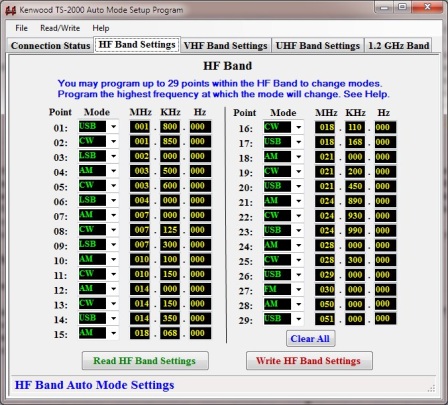Expand Mode dropdown for point 12
This screenshot has height=405, width=448.
coord(113,289)
